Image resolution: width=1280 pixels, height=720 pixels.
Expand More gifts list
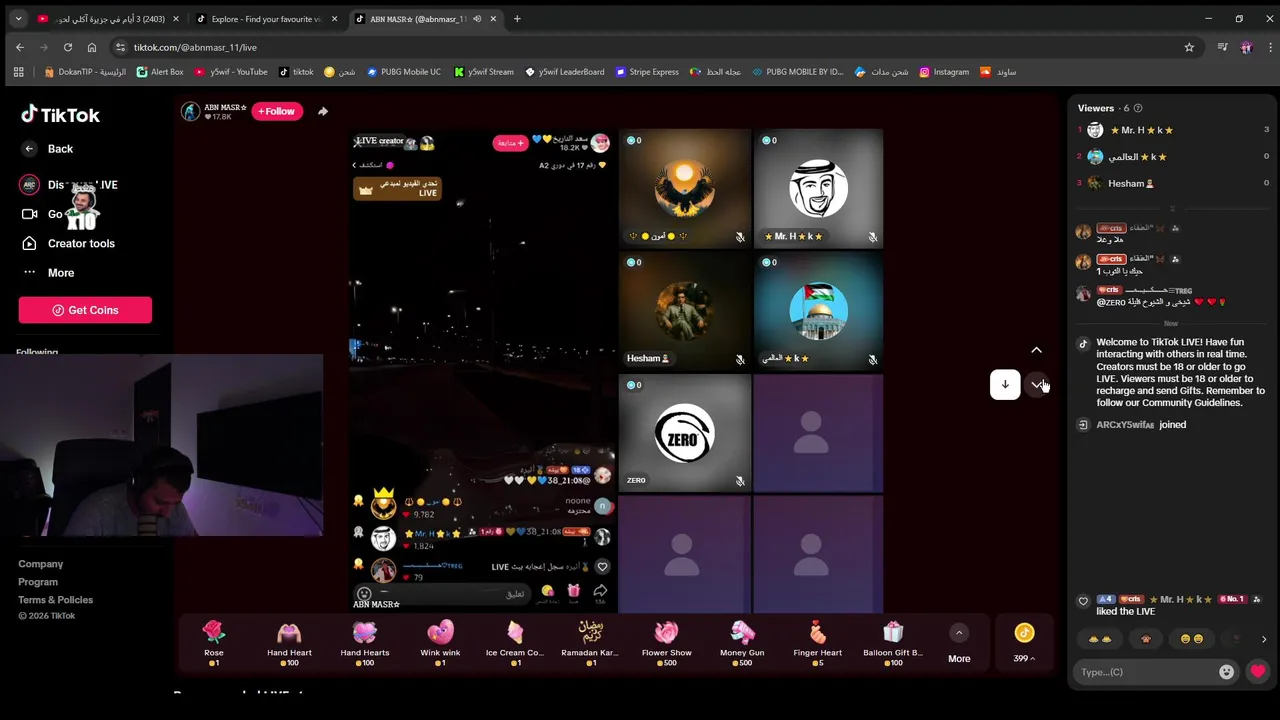[959, 644]
